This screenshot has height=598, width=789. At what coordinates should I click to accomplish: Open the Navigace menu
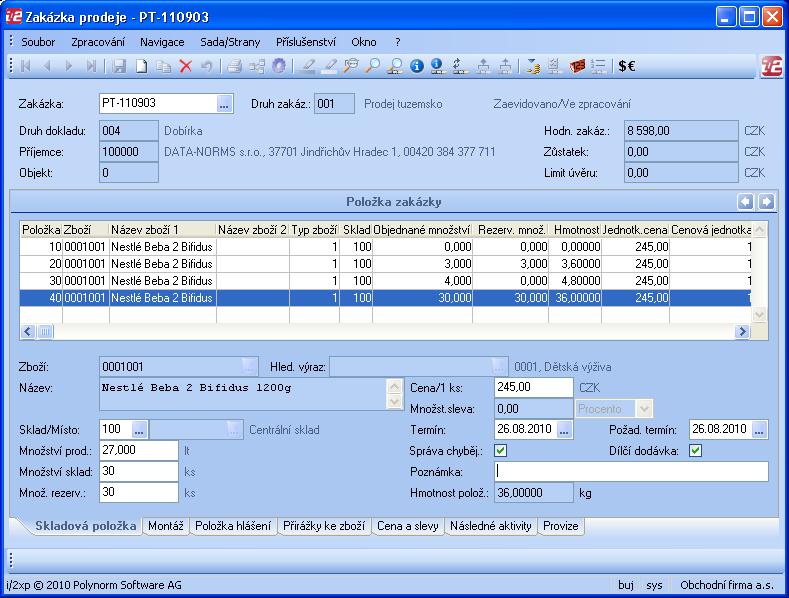(x=162, y=42)
